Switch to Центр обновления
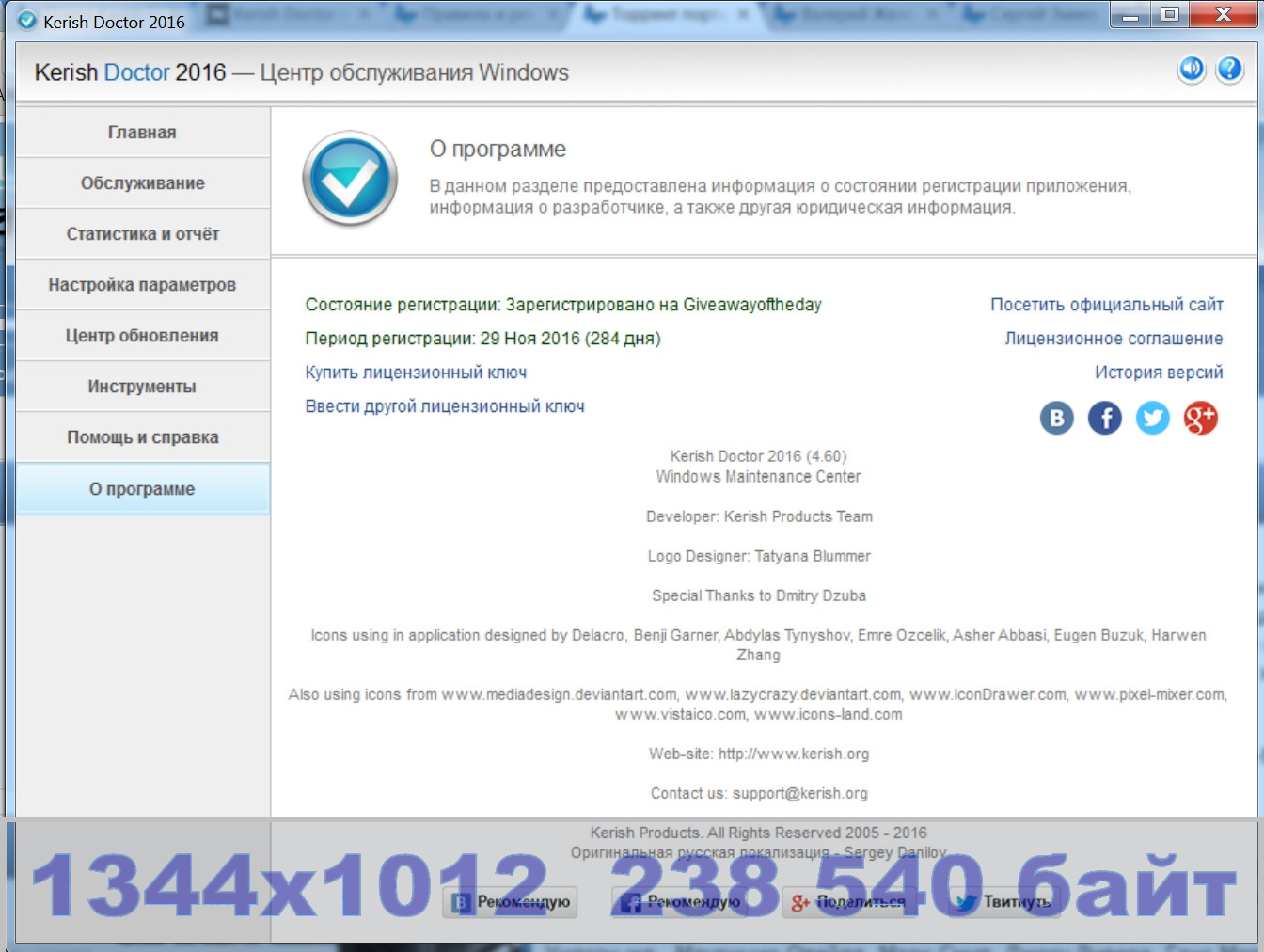Viewport: 1264px width, 952px height. click(142, 336)
